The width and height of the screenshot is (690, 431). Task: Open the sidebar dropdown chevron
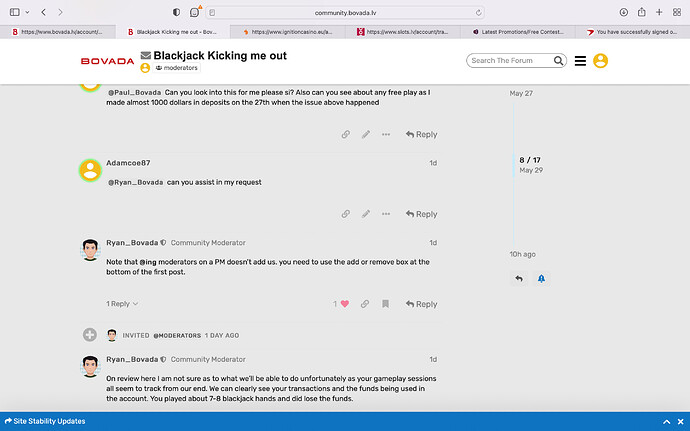[x=27, y=12]
